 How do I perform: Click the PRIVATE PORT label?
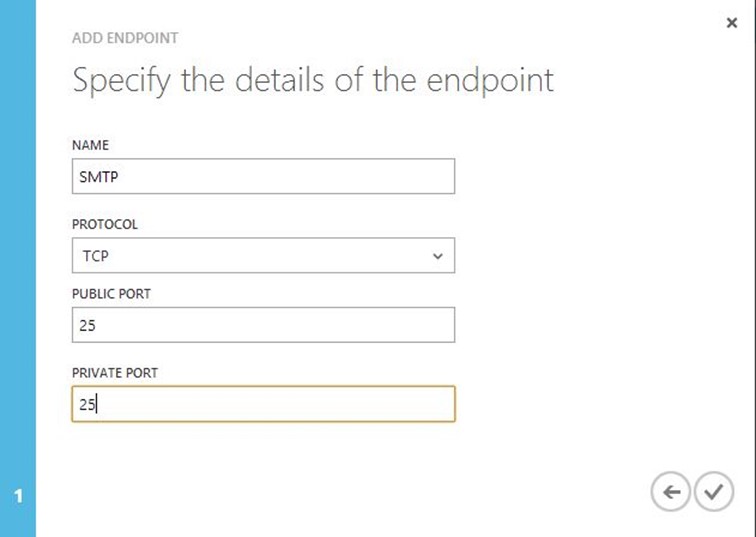pos(115,372)
